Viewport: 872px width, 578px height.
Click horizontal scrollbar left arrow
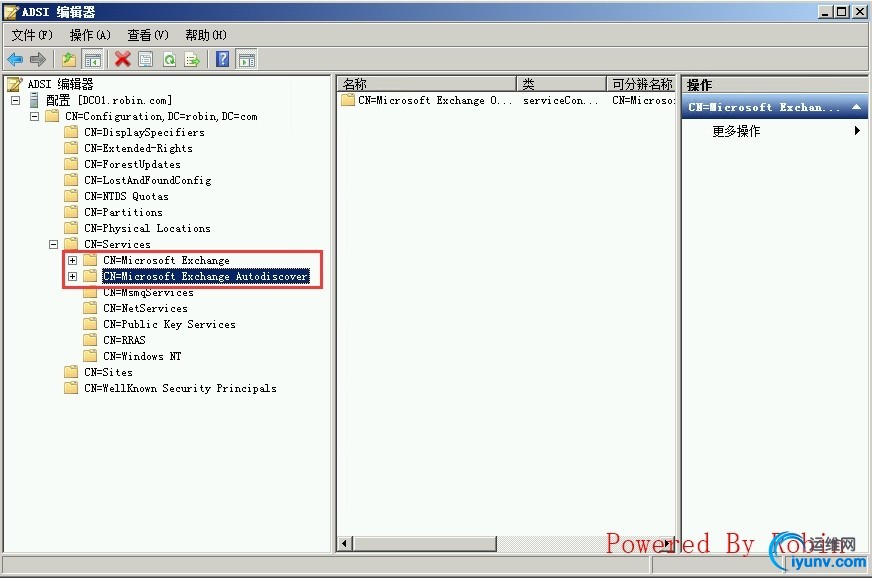(345, 544)
